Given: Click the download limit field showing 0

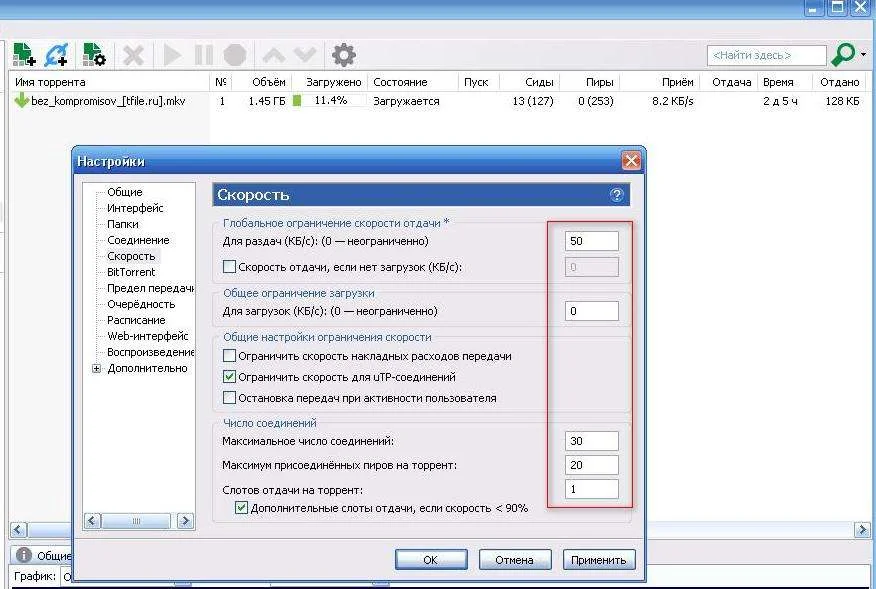Looking at the screenshot, I should pos(592,311).
